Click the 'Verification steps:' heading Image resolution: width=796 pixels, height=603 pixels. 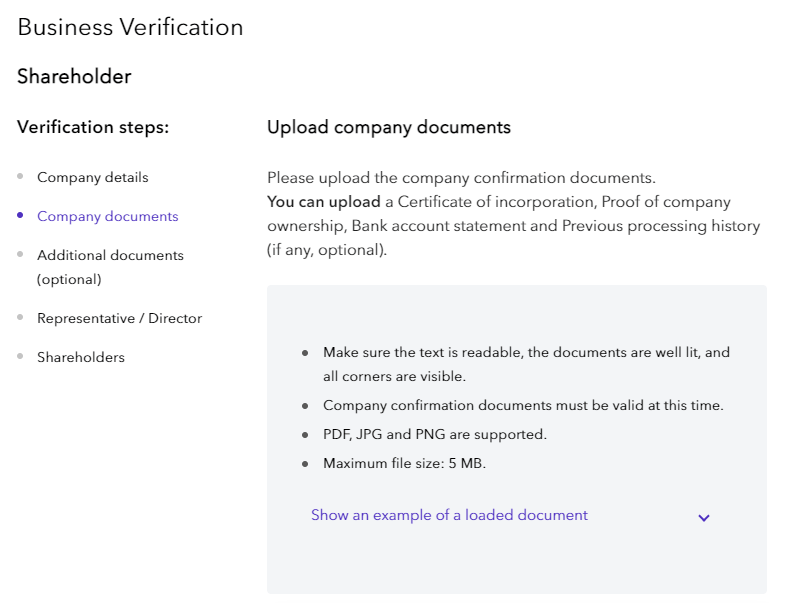coord(93,127)
